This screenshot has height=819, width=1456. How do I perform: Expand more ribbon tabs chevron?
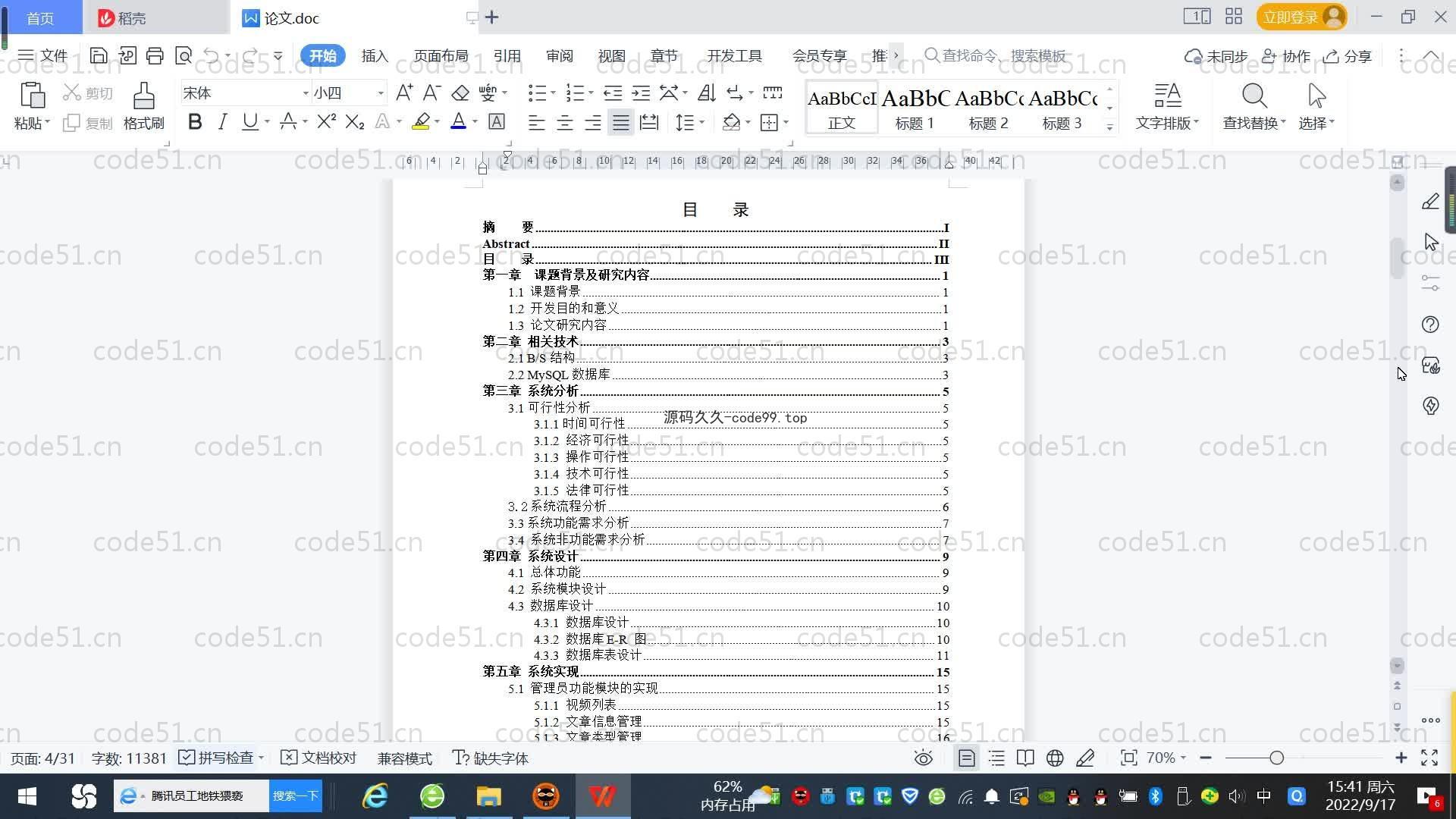click(x=896, y=55)
